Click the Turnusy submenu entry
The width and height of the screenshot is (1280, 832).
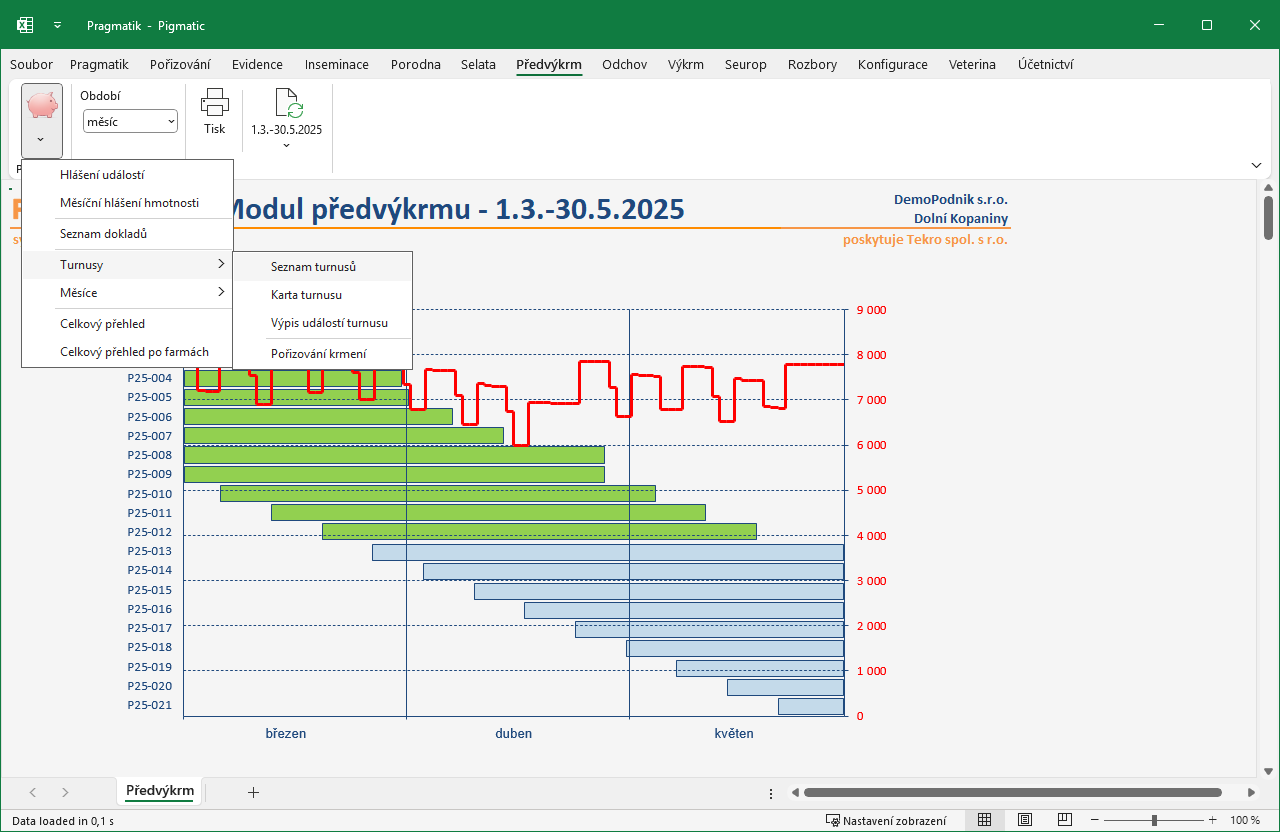[127, 265]
